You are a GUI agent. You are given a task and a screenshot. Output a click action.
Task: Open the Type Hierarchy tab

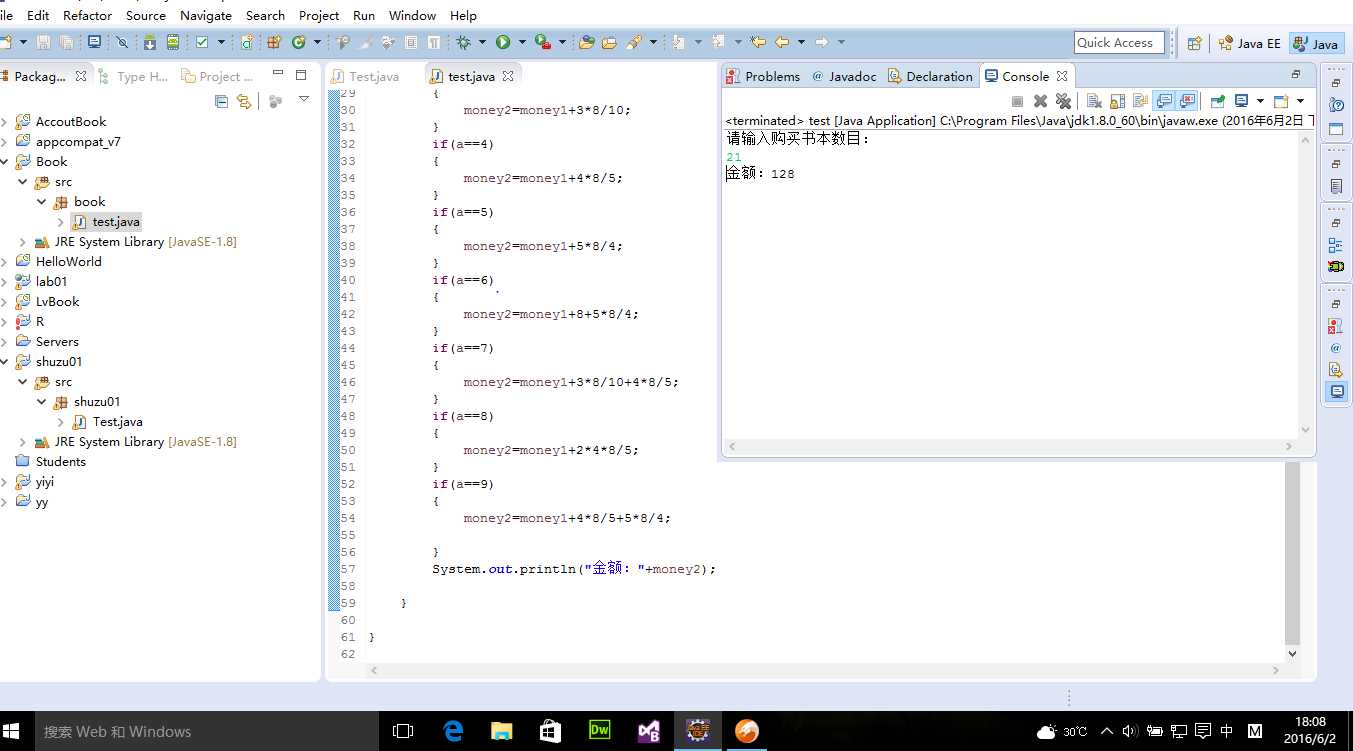tap(134, 76)
